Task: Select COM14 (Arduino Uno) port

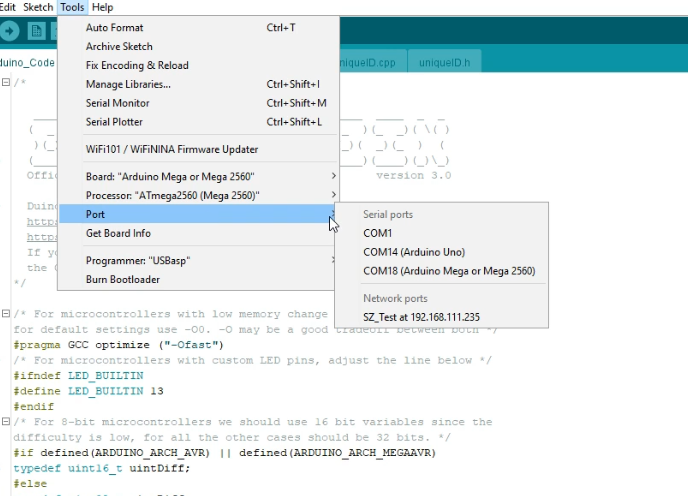Action: [441, 252]
